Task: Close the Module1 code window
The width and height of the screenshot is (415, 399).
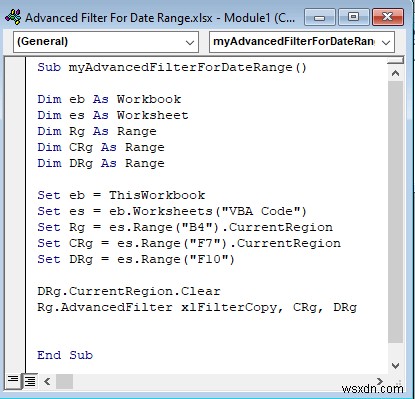Action: [388, 17]
